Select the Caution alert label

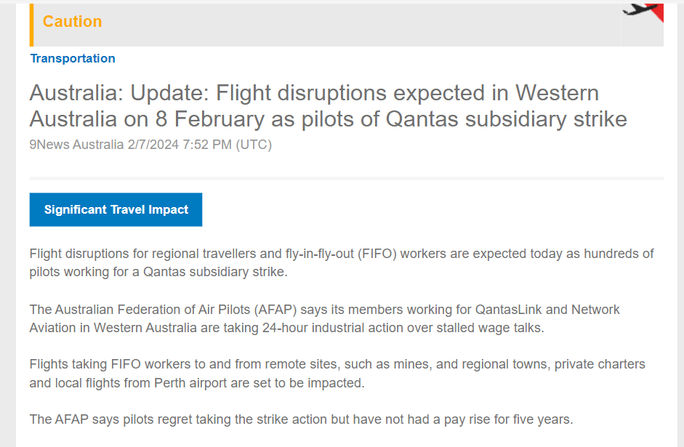tap(72, 22)
